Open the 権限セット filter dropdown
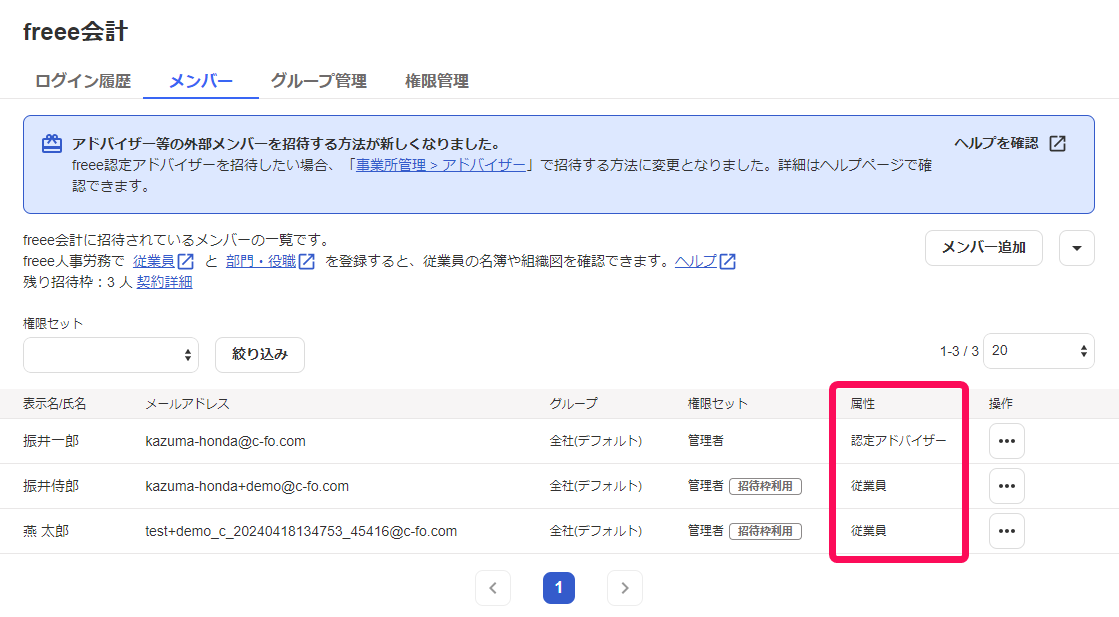Screen dimensions: 1119x617 point(111,355)
